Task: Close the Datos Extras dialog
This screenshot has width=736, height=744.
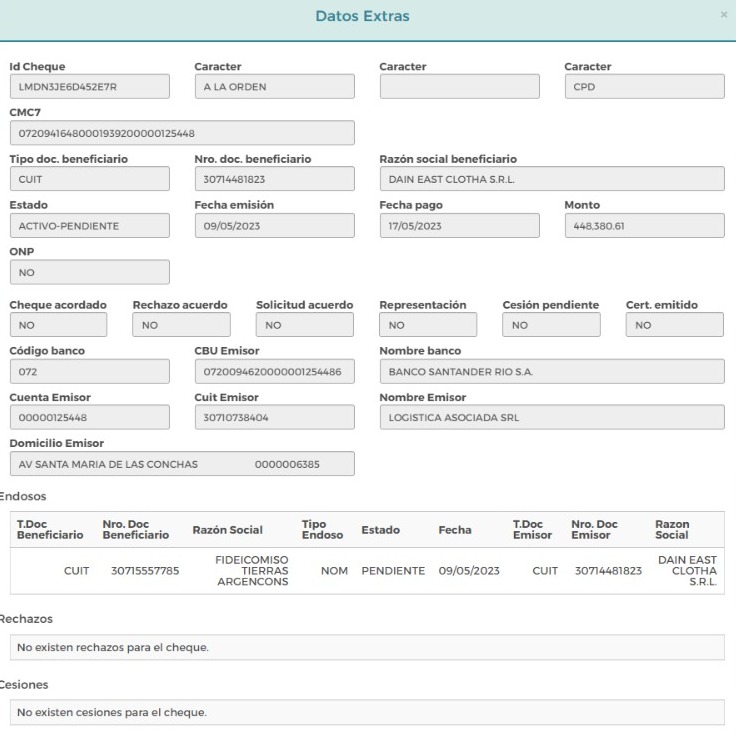Action: [723, 15]
